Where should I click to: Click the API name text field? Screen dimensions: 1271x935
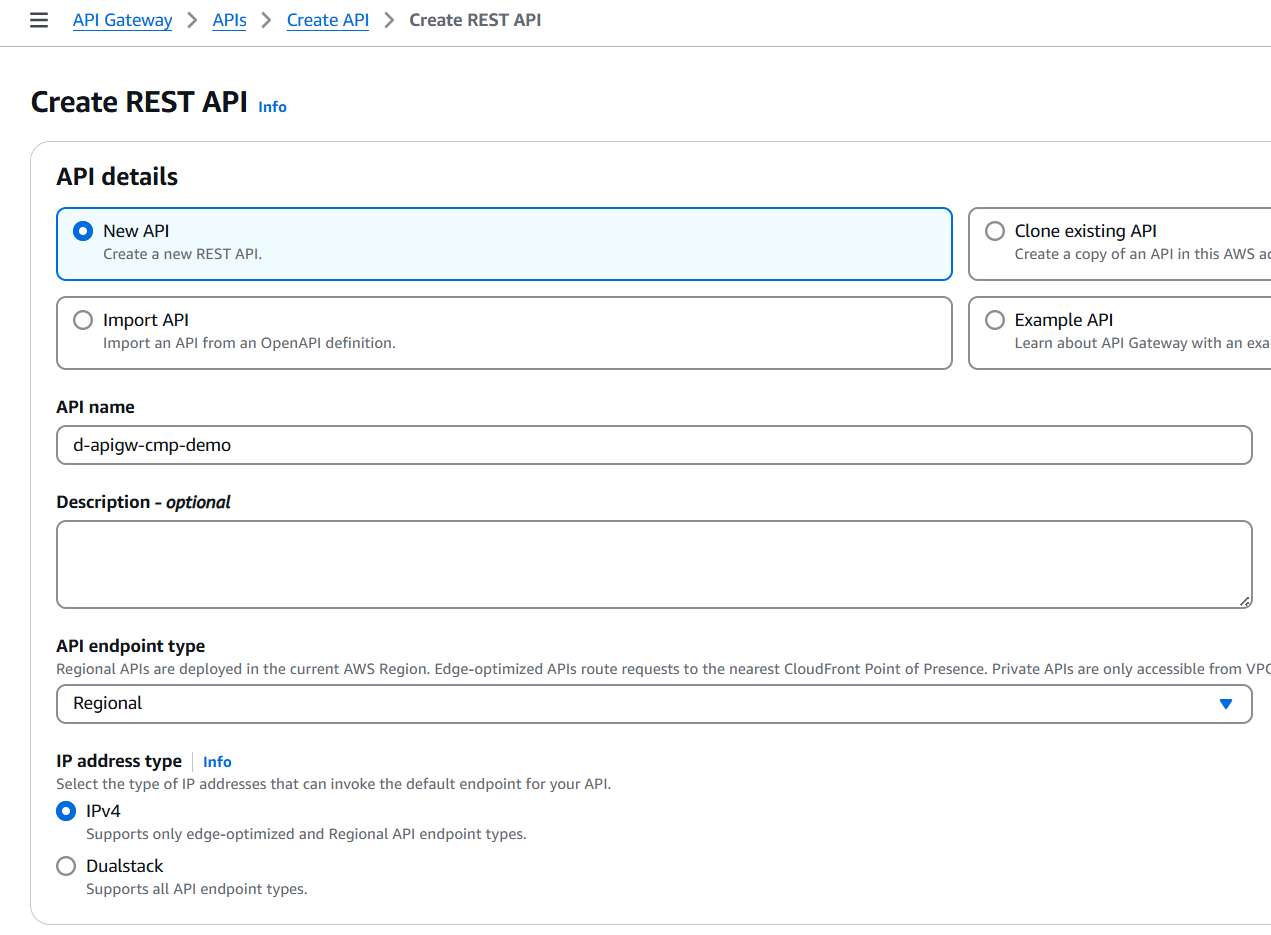pyautogui.click(x=654, y=445)
